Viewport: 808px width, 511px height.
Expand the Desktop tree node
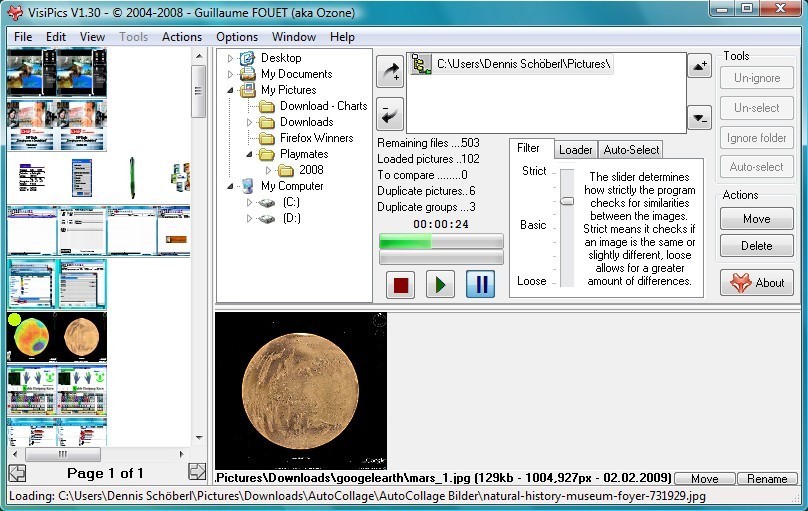tap(230, 58)
